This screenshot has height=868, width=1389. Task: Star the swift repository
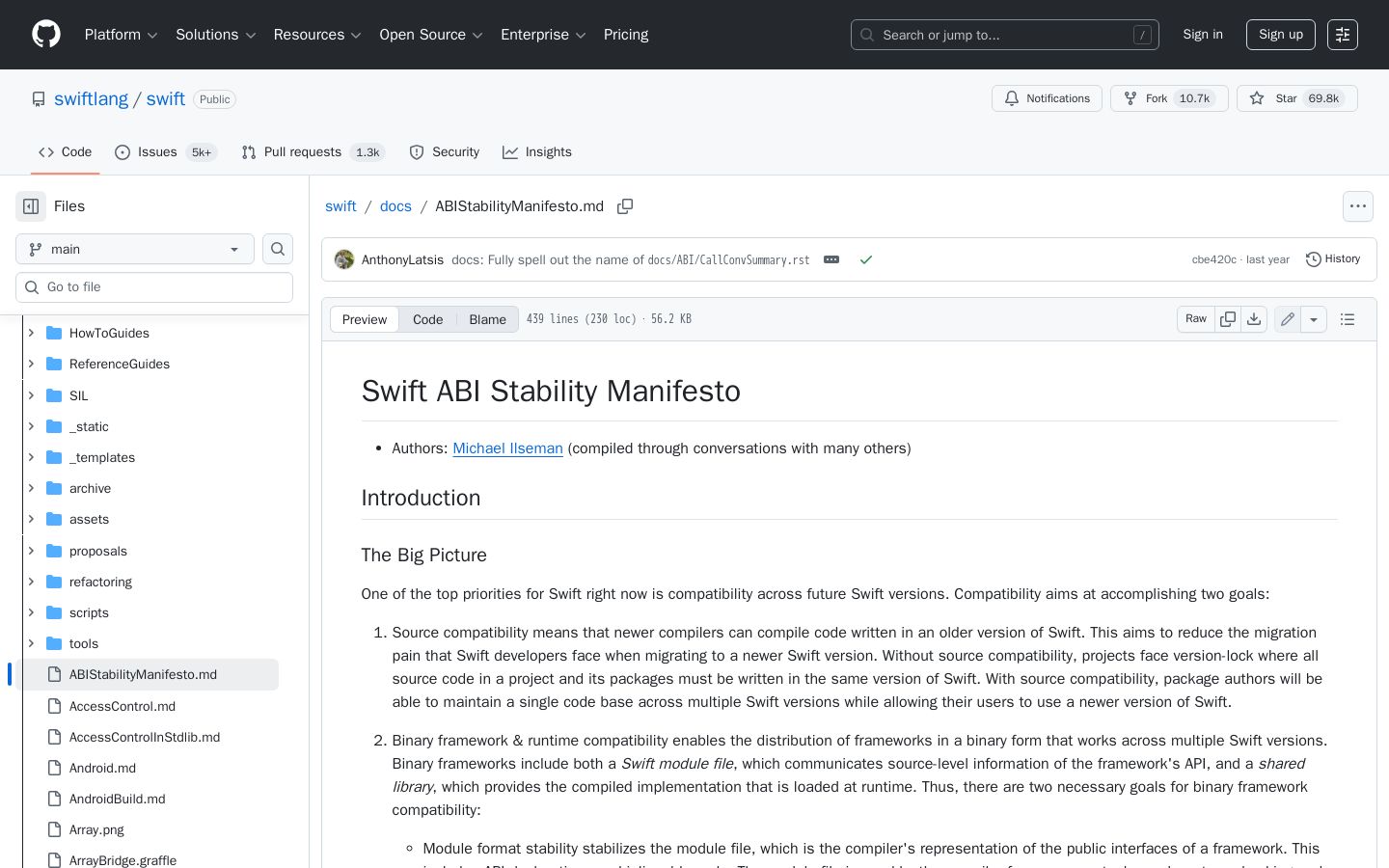coord(1296,98)
